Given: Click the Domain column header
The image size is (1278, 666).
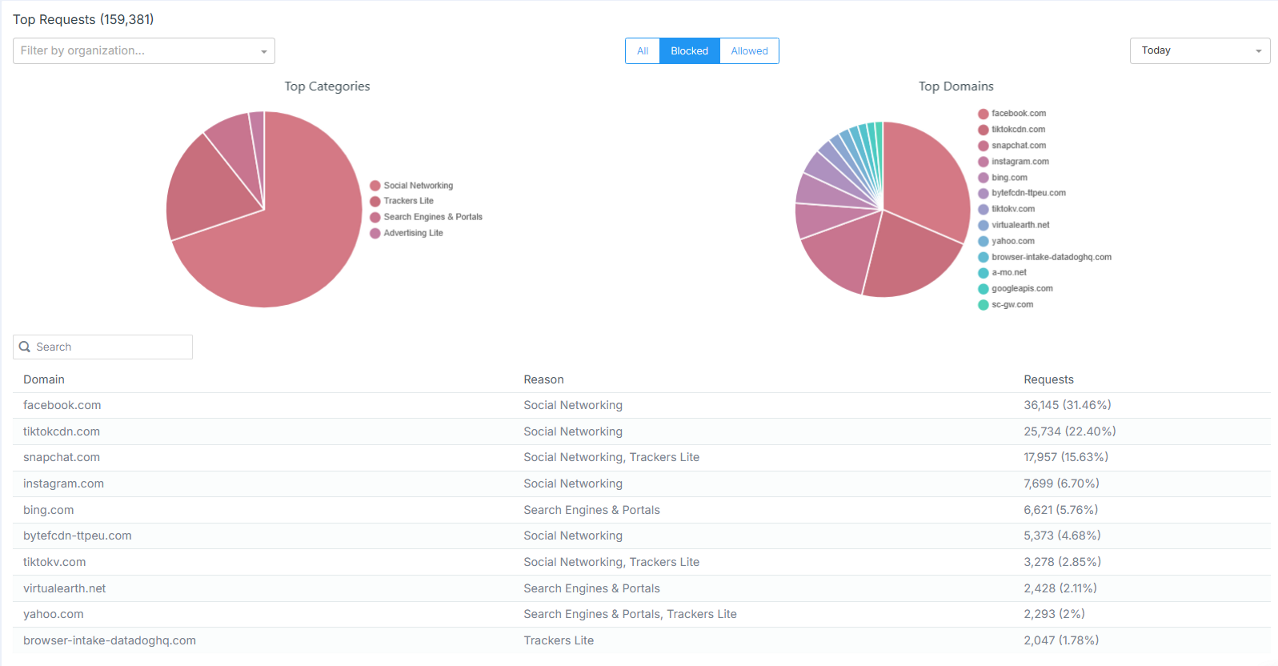Looking at the screenshot, I should [x=44, y=380].
